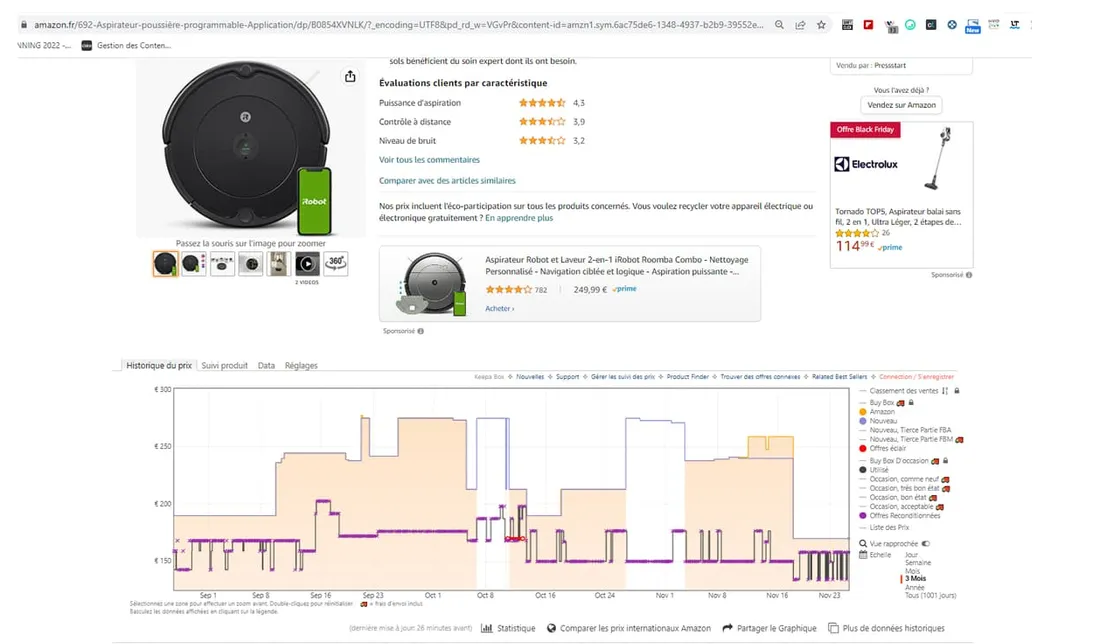Select the first product image thumbnail
This screenshot has width=1100, height=644.
[165, 264]
